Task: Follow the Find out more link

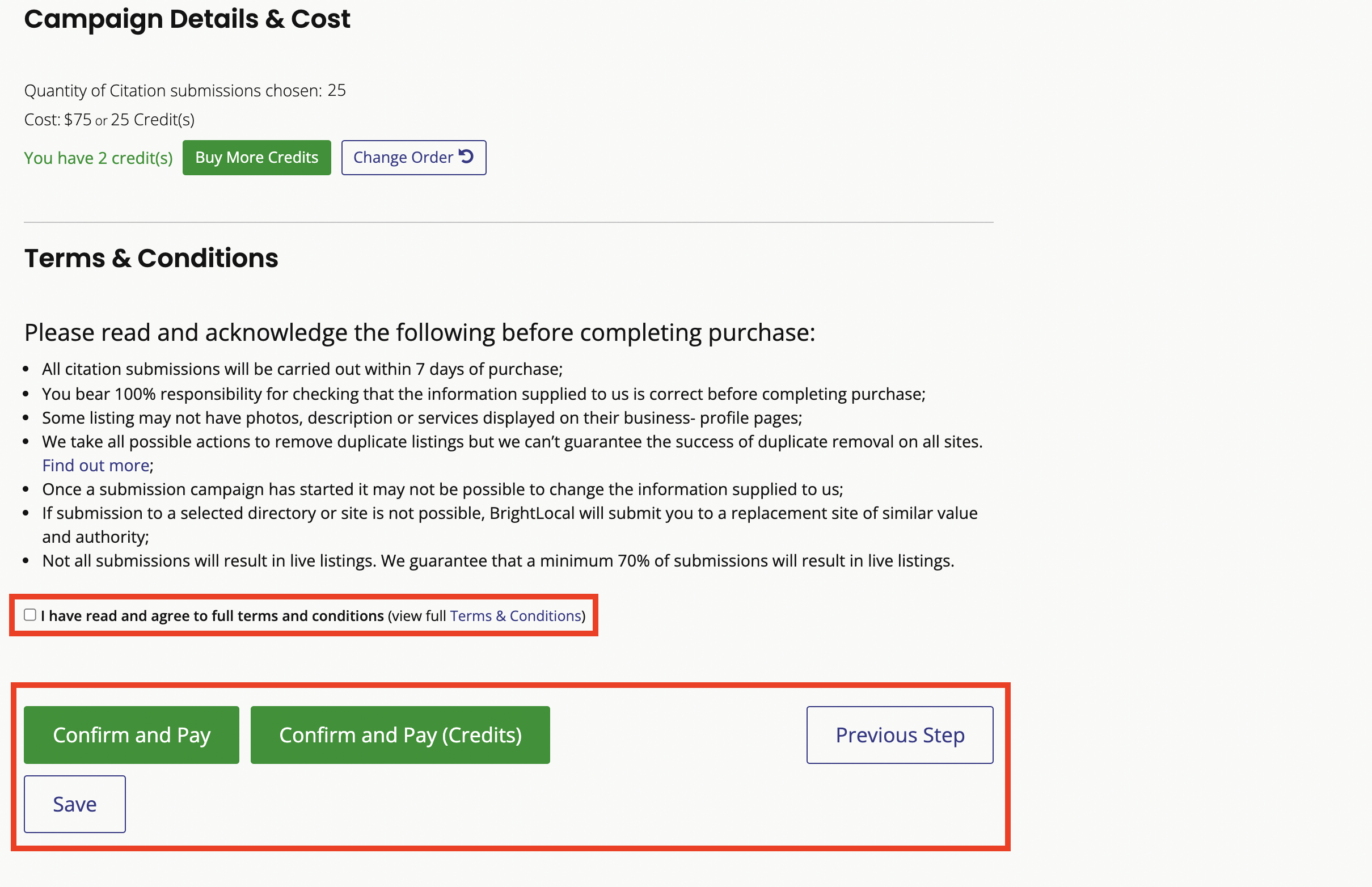Action: click(x=96, y=466)
